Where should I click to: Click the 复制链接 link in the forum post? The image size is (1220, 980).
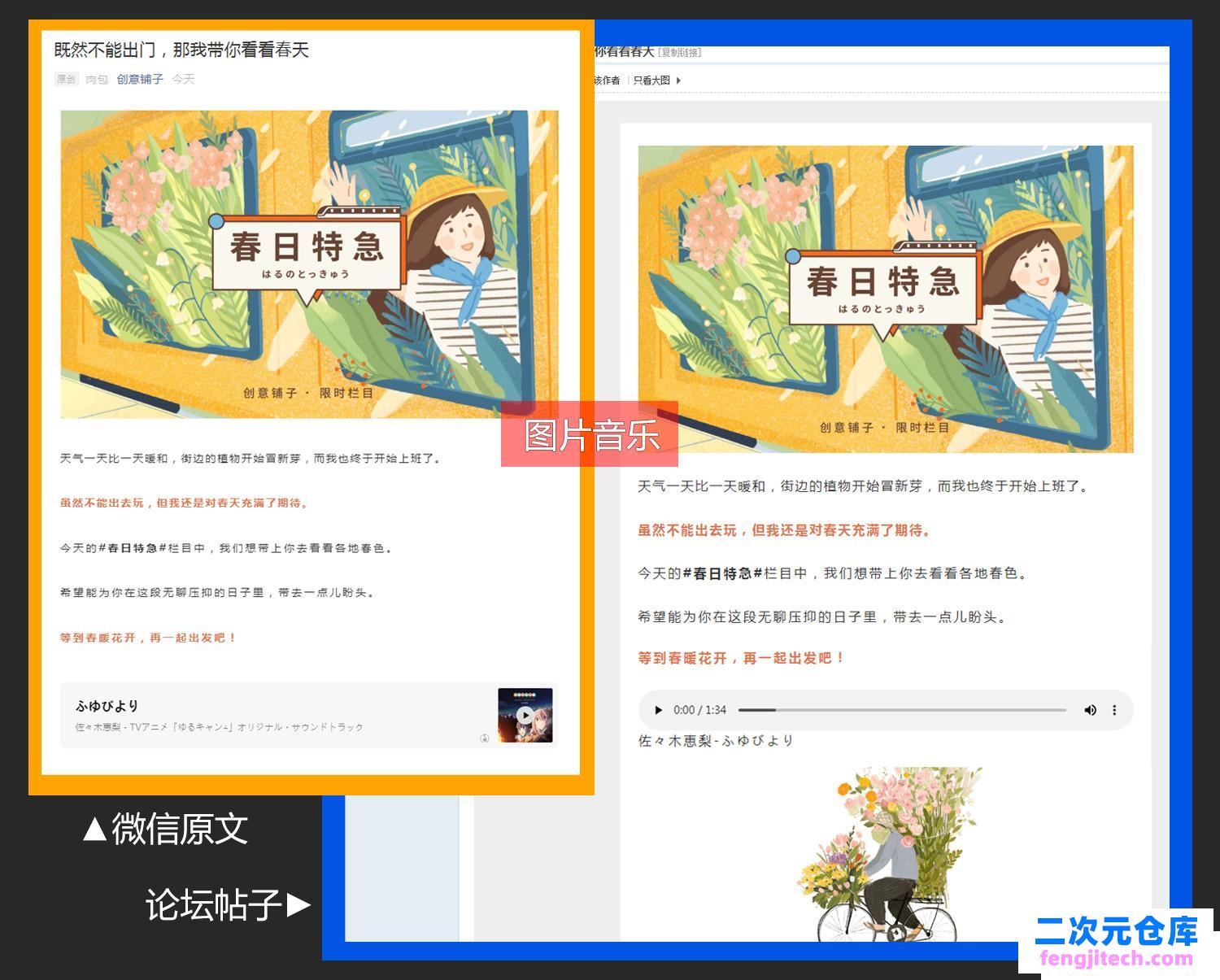tap(679, 52)
